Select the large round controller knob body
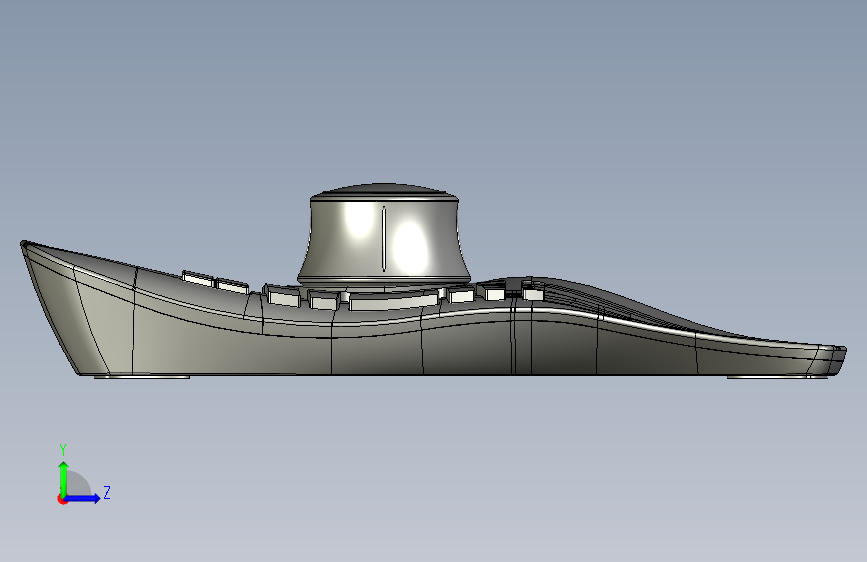Viewport: 867px width, 562px height. pyautogui.click(x=384, y=241)
